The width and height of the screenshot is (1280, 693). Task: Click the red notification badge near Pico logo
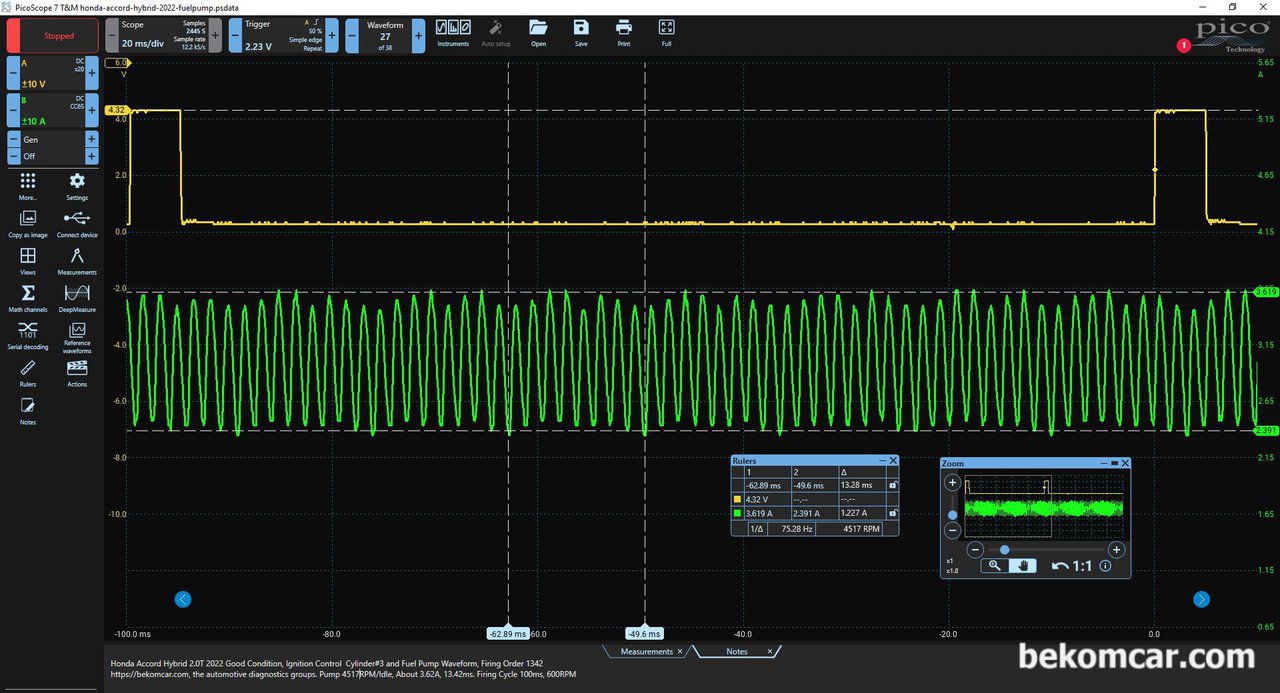click(x=1185, y=45)
